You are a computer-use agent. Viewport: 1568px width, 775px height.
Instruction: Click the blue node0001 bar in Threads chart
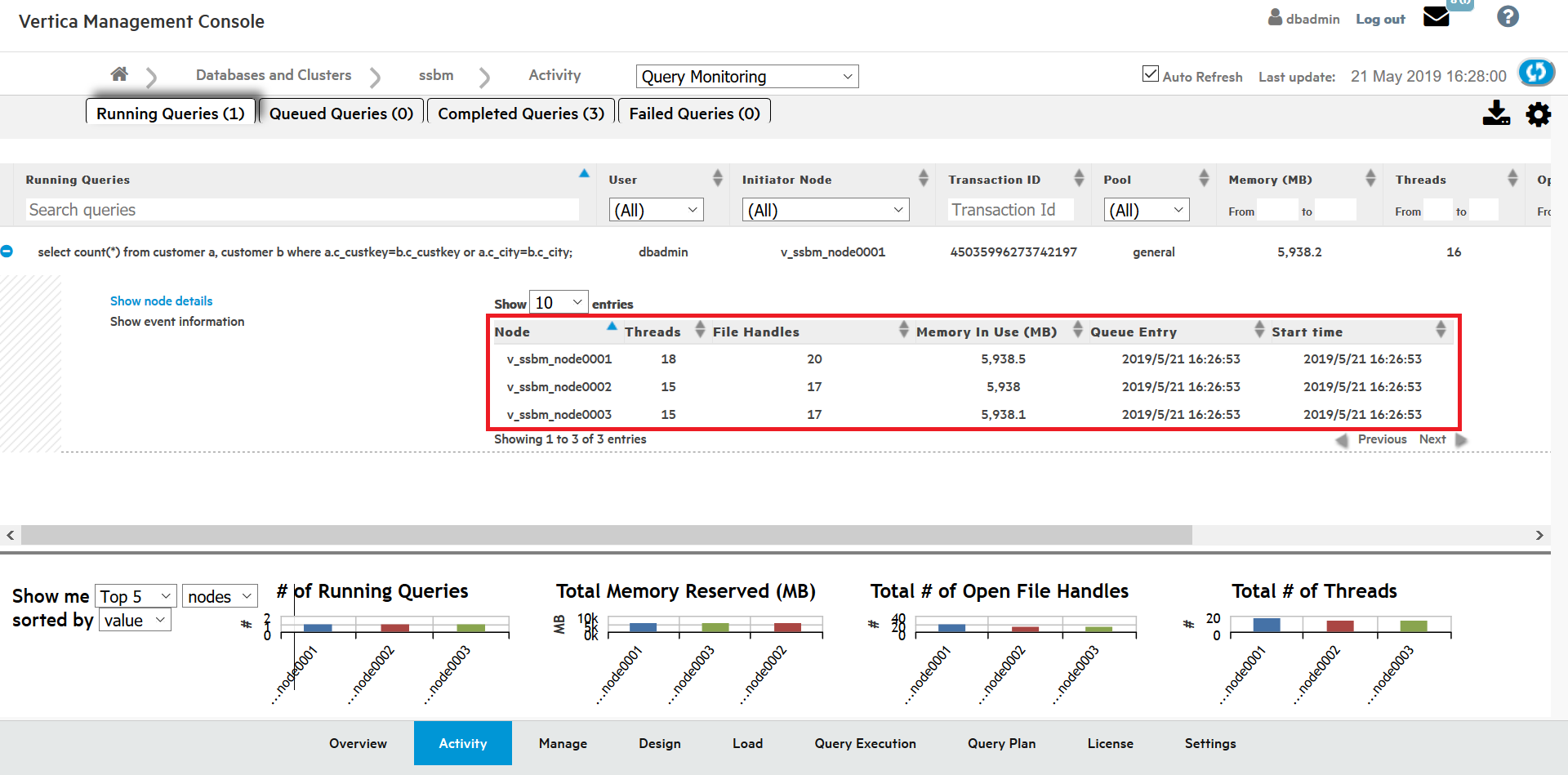click(1266, 625)
